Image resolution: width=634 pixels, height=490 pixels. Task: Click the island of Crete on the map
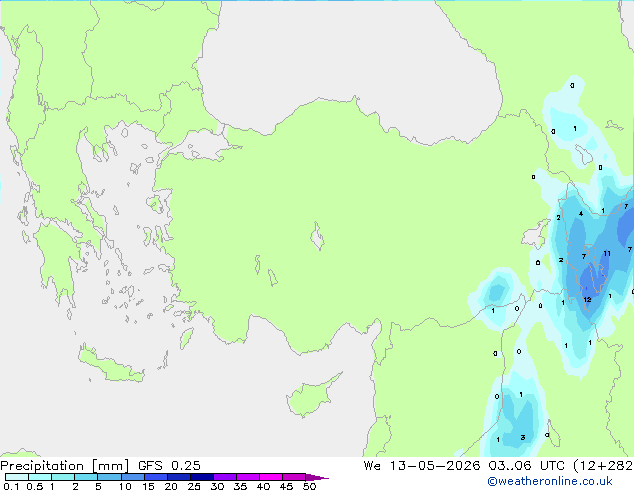click(111, 365)
